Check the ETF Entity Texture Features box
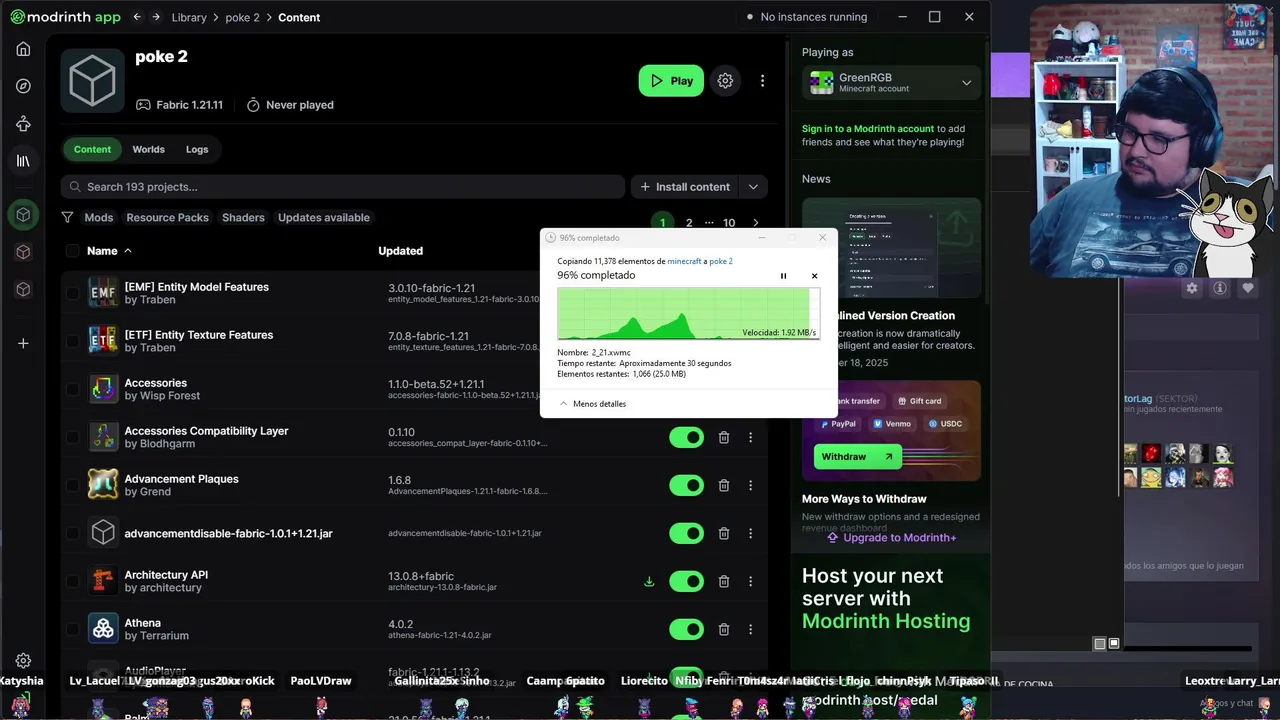1280x720 pixels. click(72, 341)
